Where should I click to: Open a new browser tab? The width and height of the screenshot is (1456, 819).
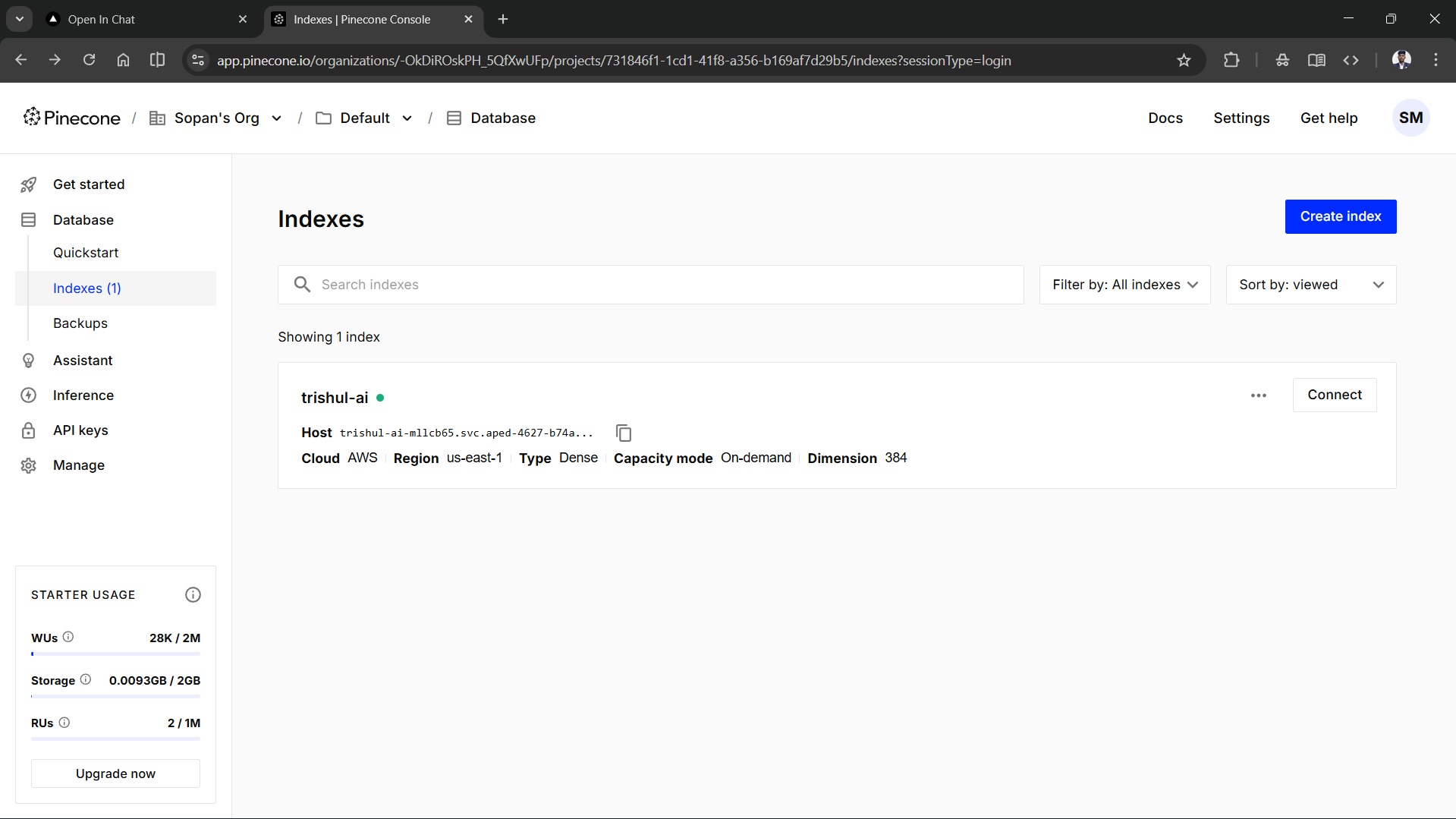click(x=503, y=19)
